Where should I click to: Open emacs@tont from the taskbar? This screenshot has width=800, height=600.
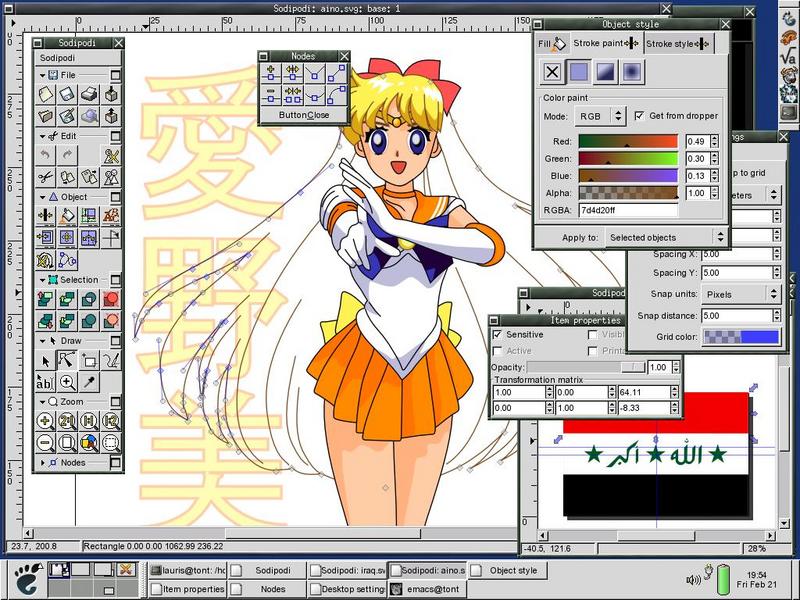tap(427, 589)
